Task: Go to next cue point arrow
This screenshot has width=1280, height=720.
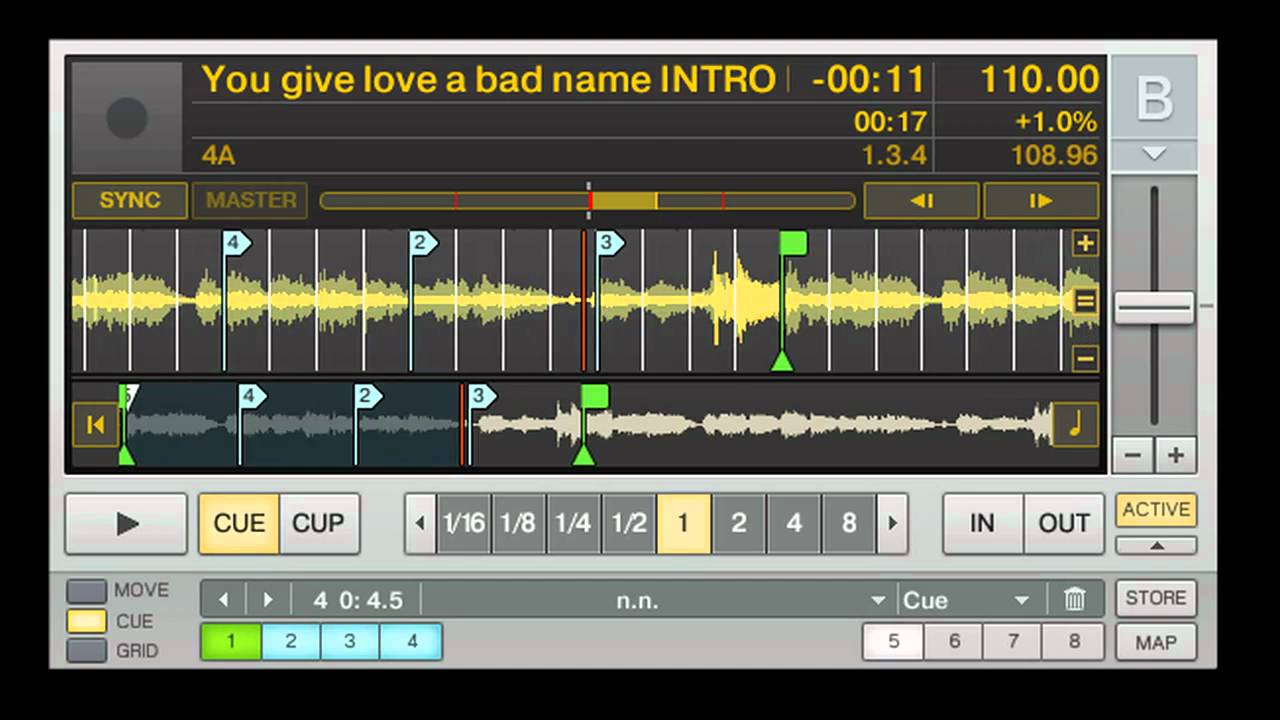Action: (x=267, y=600)
